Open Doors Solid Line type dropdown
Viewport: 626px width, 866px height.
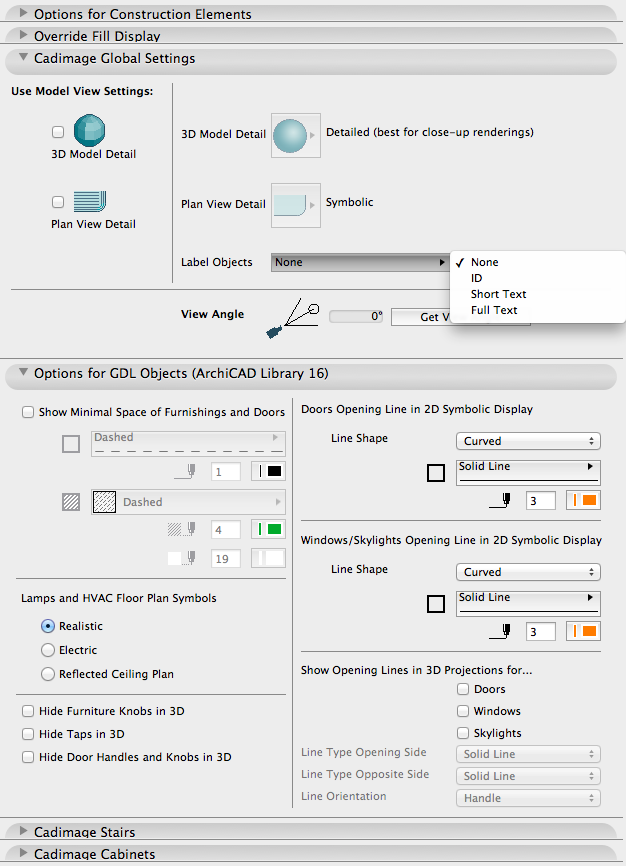tap(528, 473)
